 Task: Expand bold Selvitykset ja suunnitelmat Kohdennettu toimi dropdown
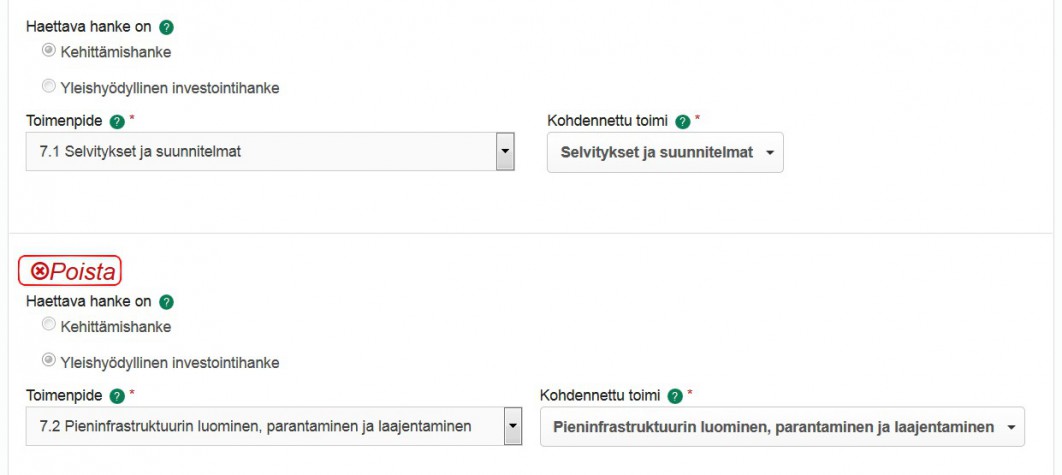(x=665, y=152)
